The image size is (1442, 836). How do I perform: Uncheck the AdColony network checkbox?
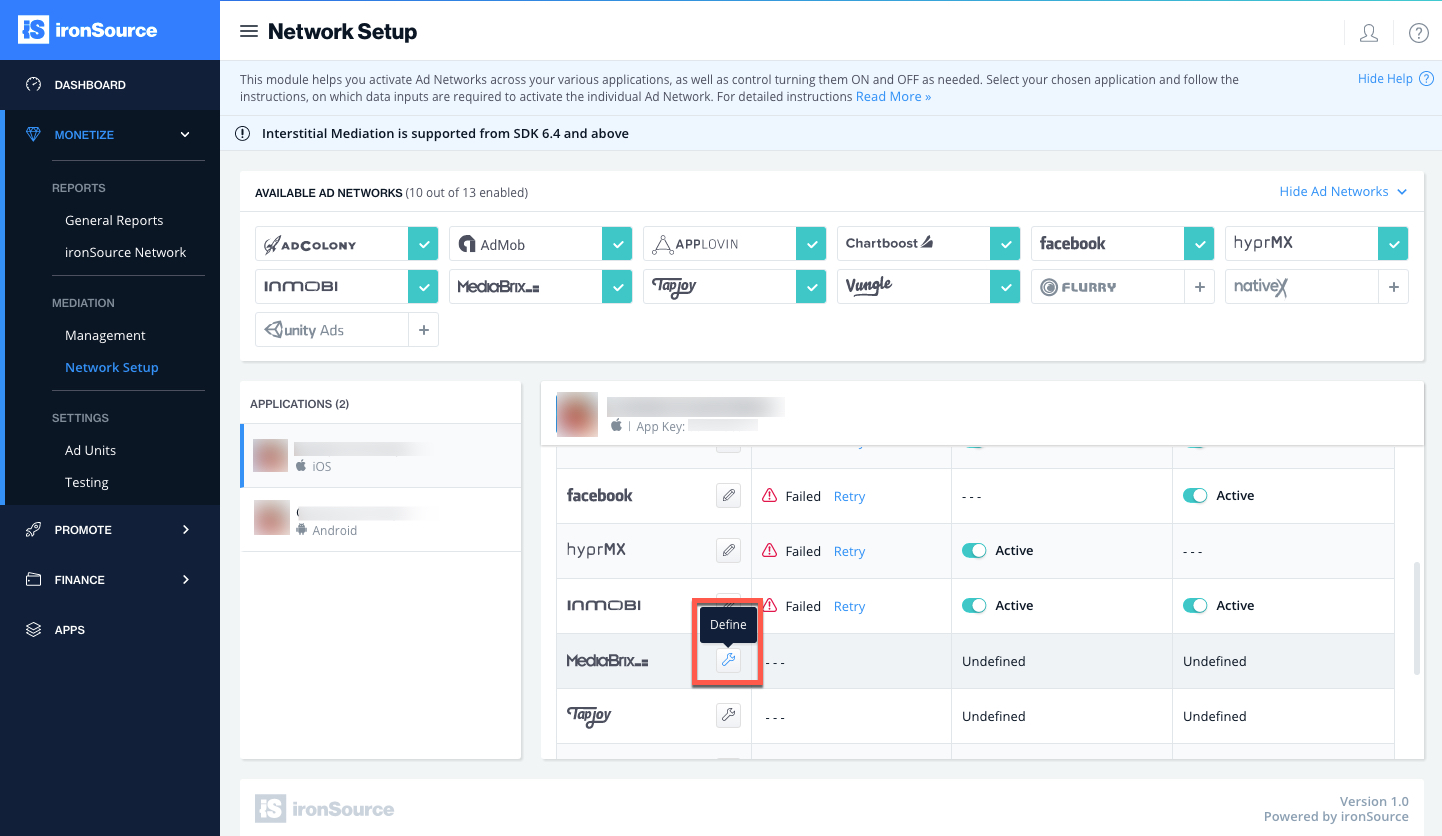click(423, 244)
